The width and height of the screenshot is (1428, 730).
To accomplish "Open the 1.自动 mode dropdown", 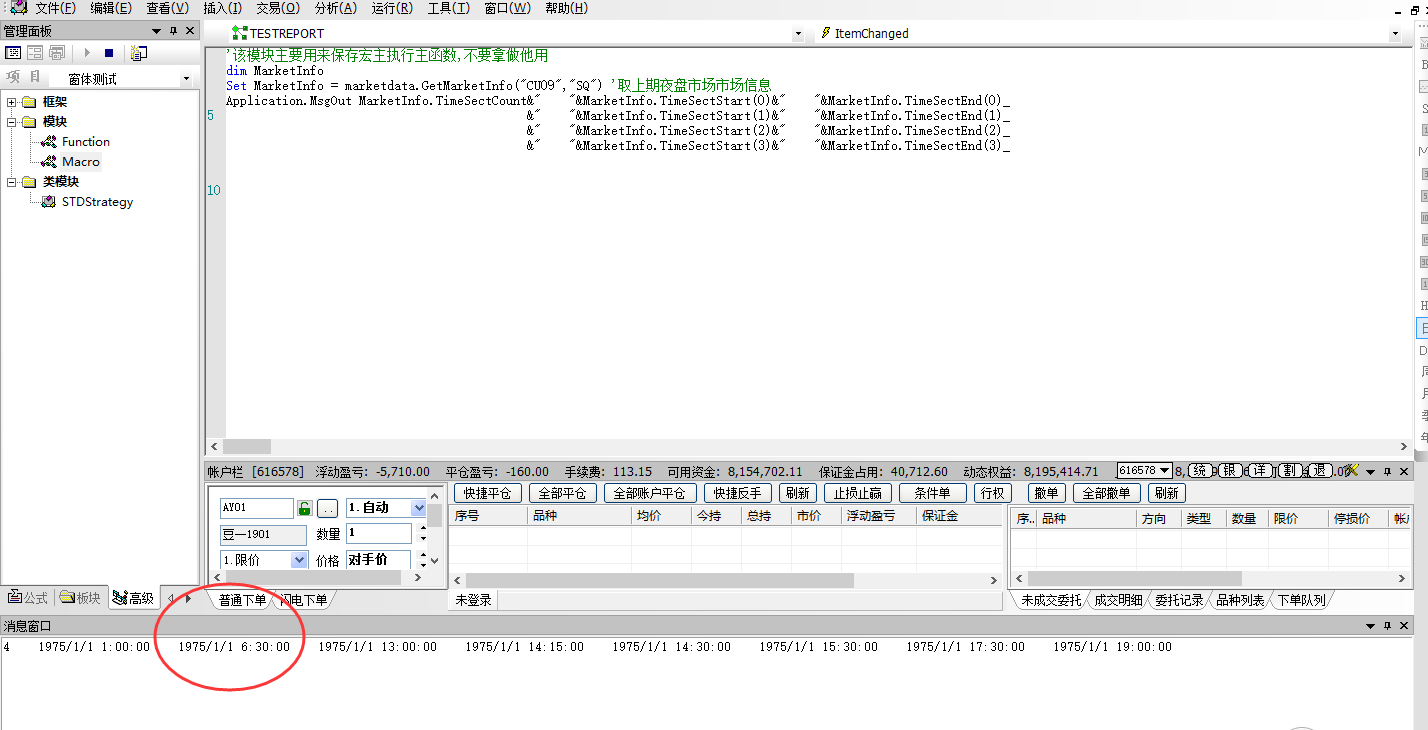I will pos(419,508).
